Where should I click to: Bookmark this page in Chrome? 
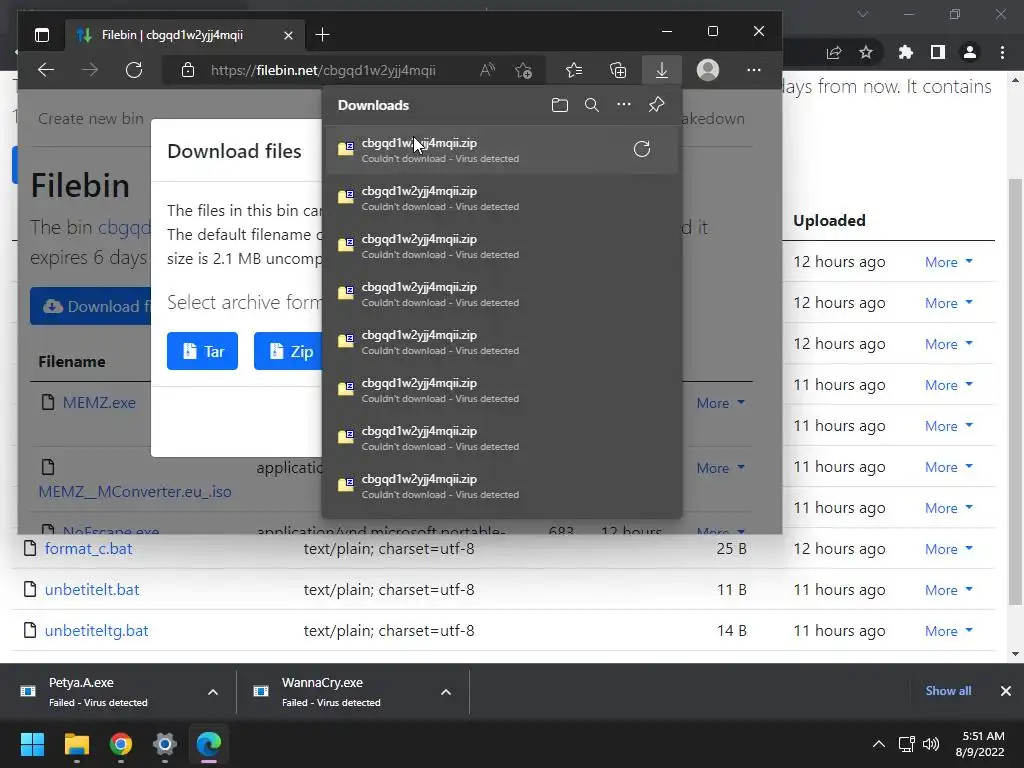point(866,52)
